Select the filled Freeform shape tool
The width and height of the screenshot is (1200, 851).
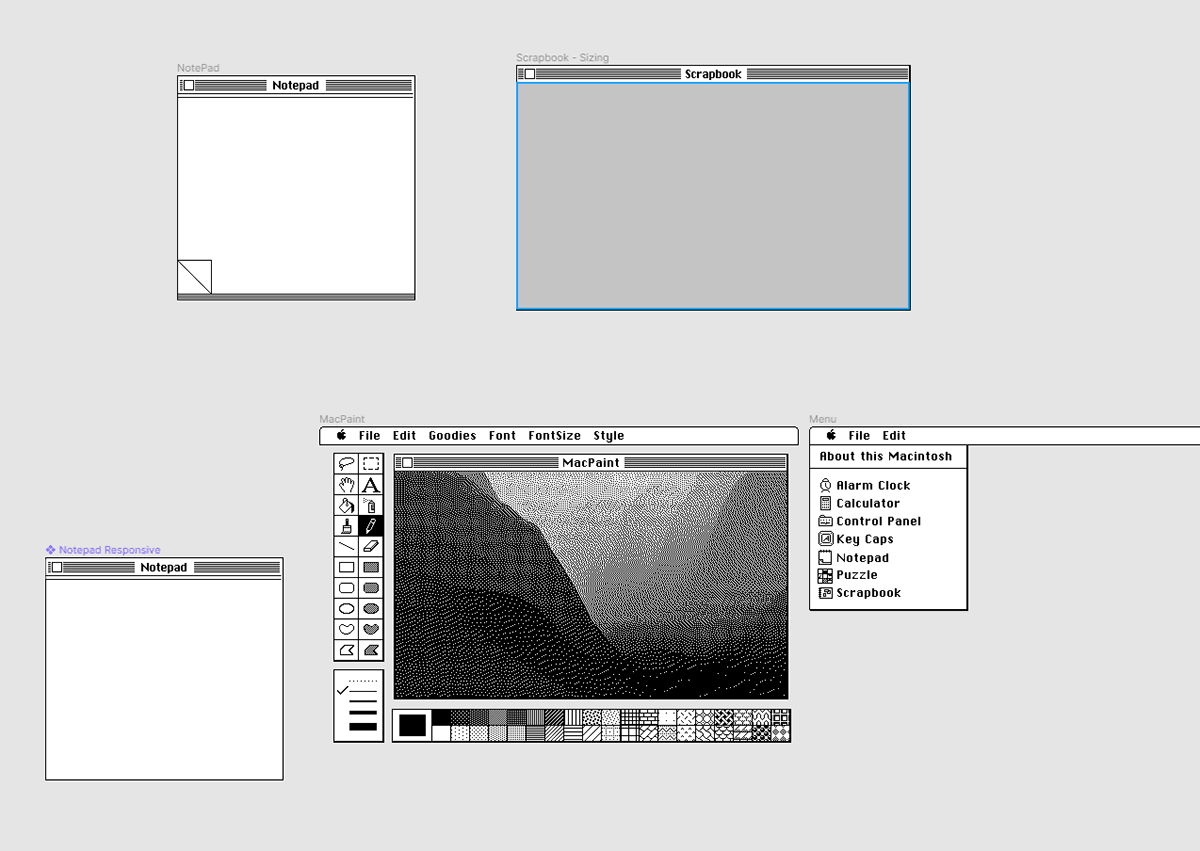coord(371,629)
